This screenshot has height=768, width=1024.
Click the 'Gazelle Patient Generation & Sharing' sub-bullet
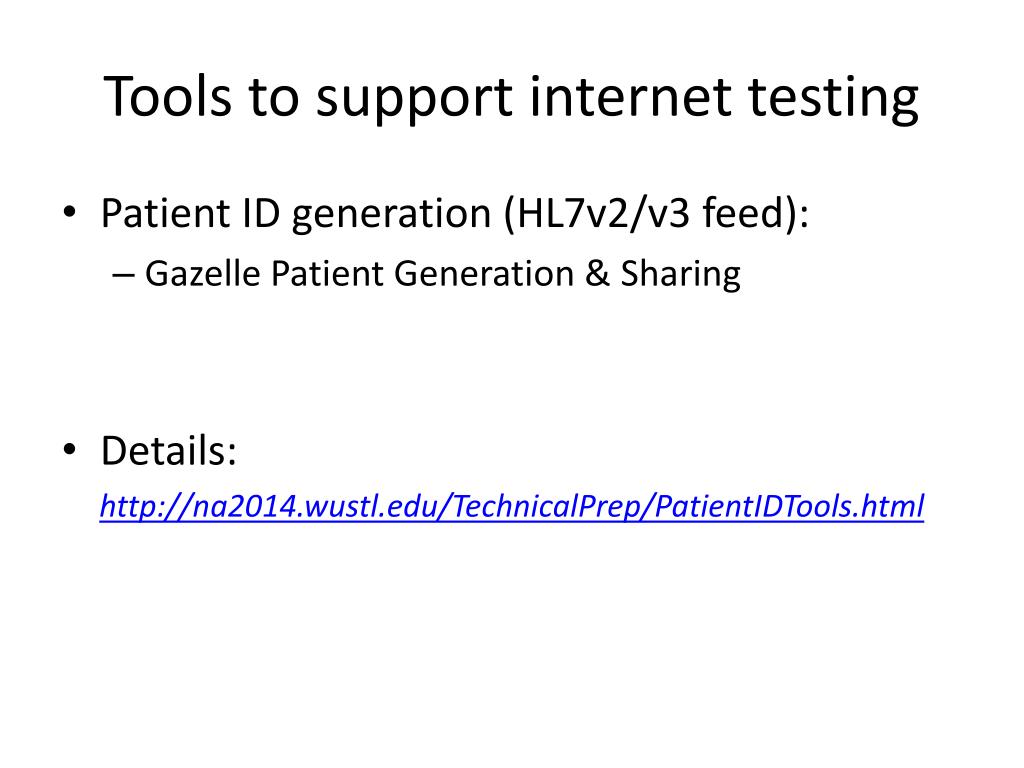point(442,274)
